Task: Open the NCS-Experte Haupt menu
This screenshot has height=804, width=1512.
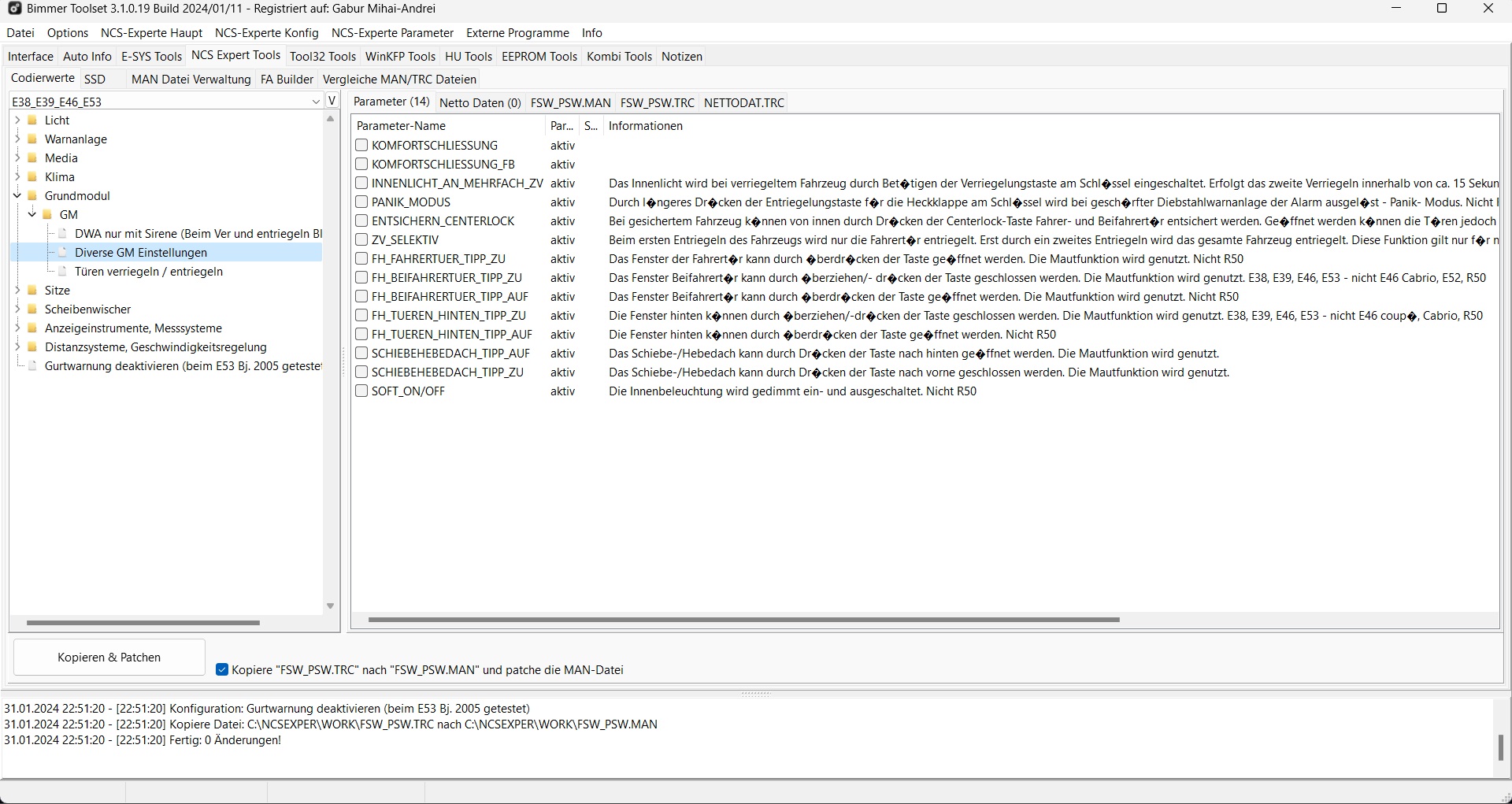Action: pyautogui.click(x=151, y=33)
